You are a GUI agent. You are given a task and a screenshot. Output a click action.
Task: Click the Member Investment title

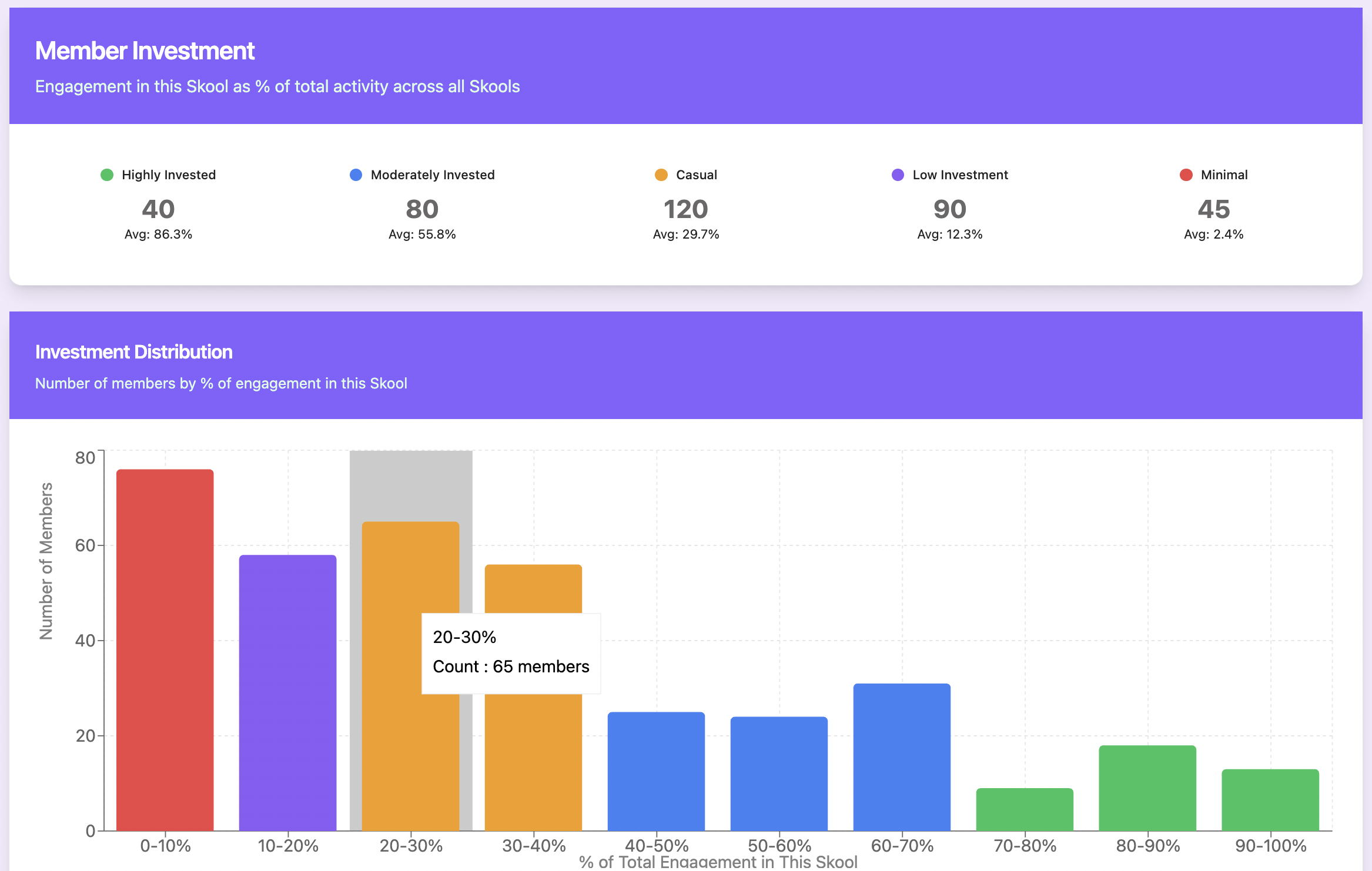tap(145, 51)
